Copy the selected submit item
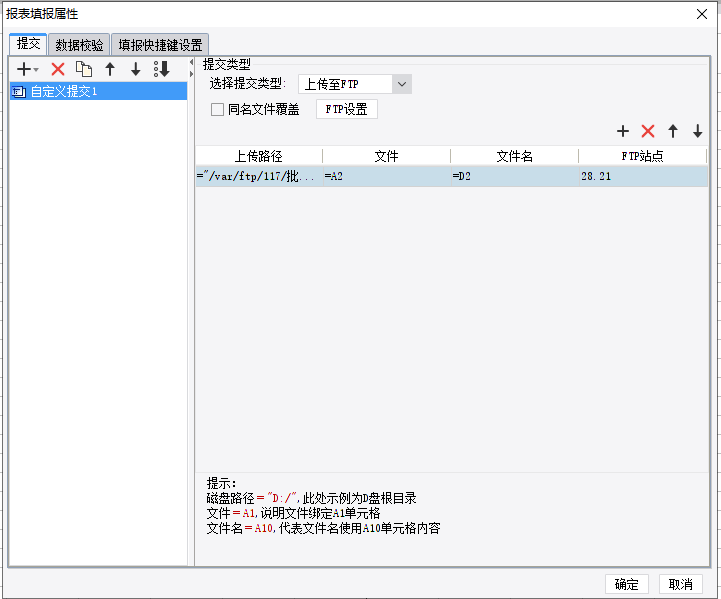721x599 pixels. coord(84,69)
